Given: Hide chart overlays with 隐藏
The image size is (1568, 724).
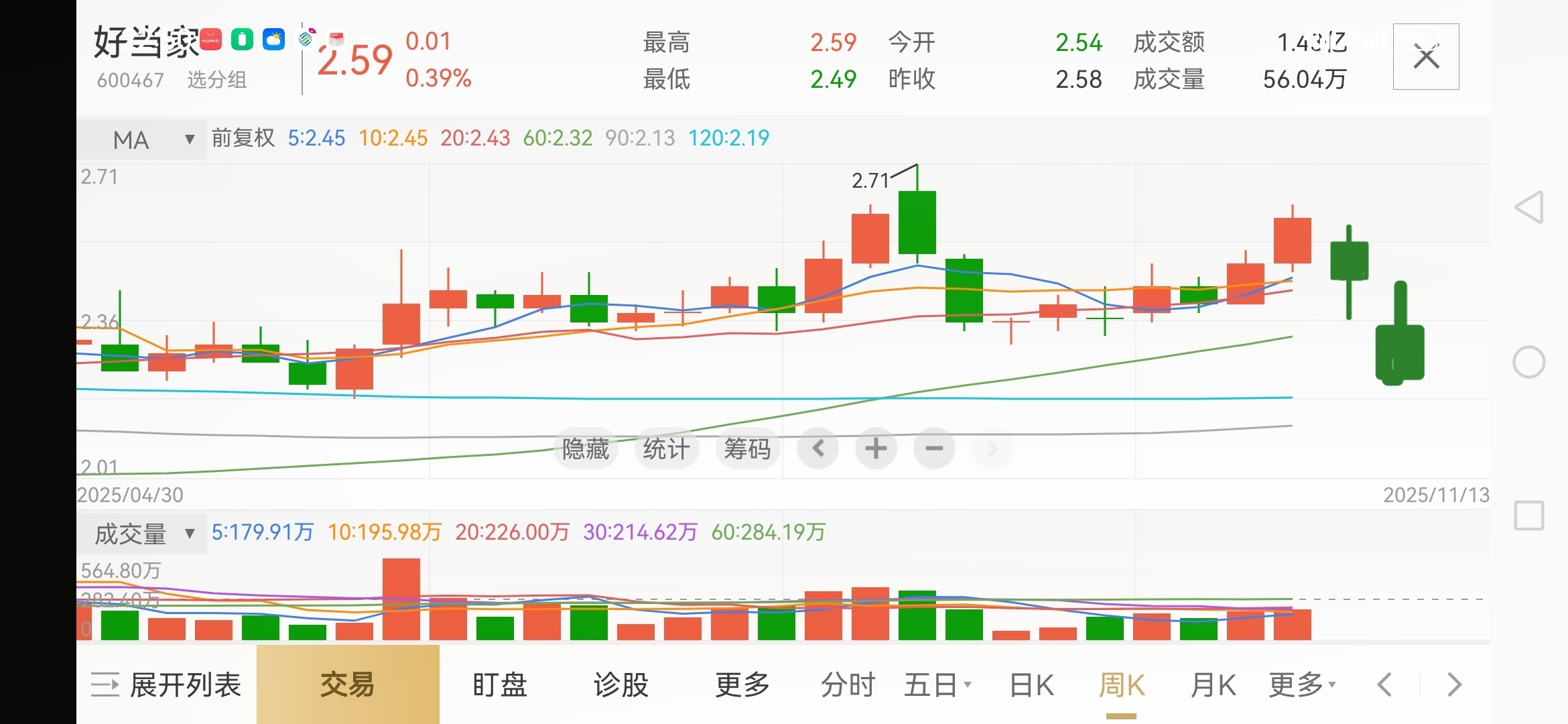Looking at the screenshot, I should pos(586,448).
